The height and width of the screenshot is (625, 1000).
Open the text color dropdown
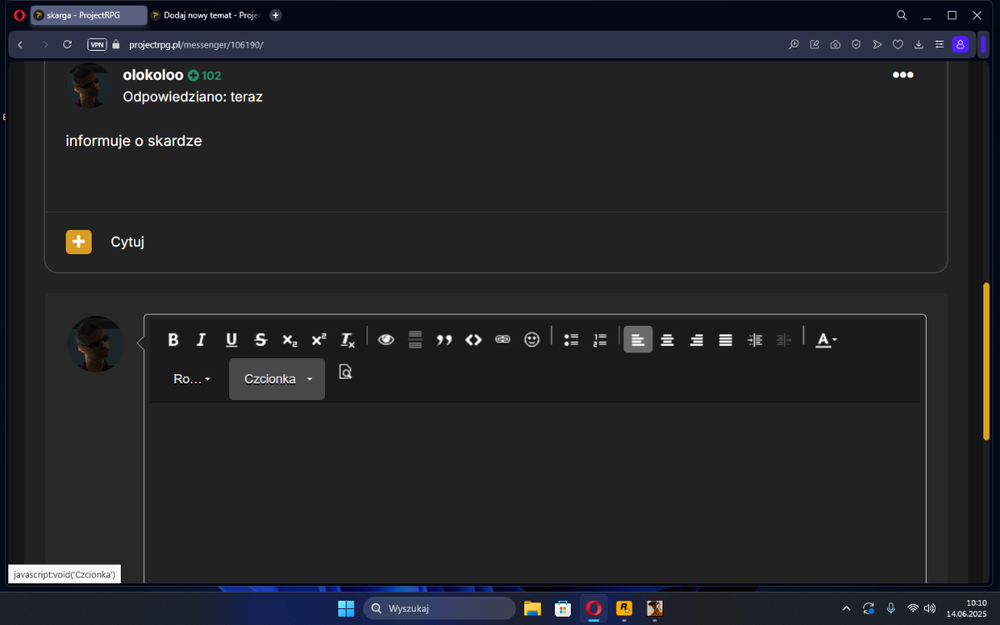[x=827, y=340]
